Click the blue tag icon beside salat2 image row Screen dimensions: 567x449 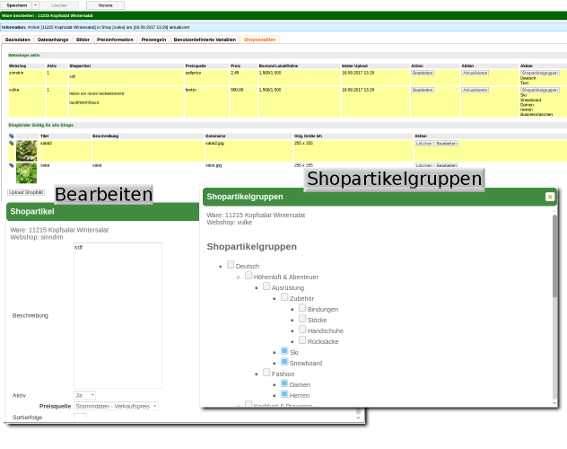[x=11, y=143]
